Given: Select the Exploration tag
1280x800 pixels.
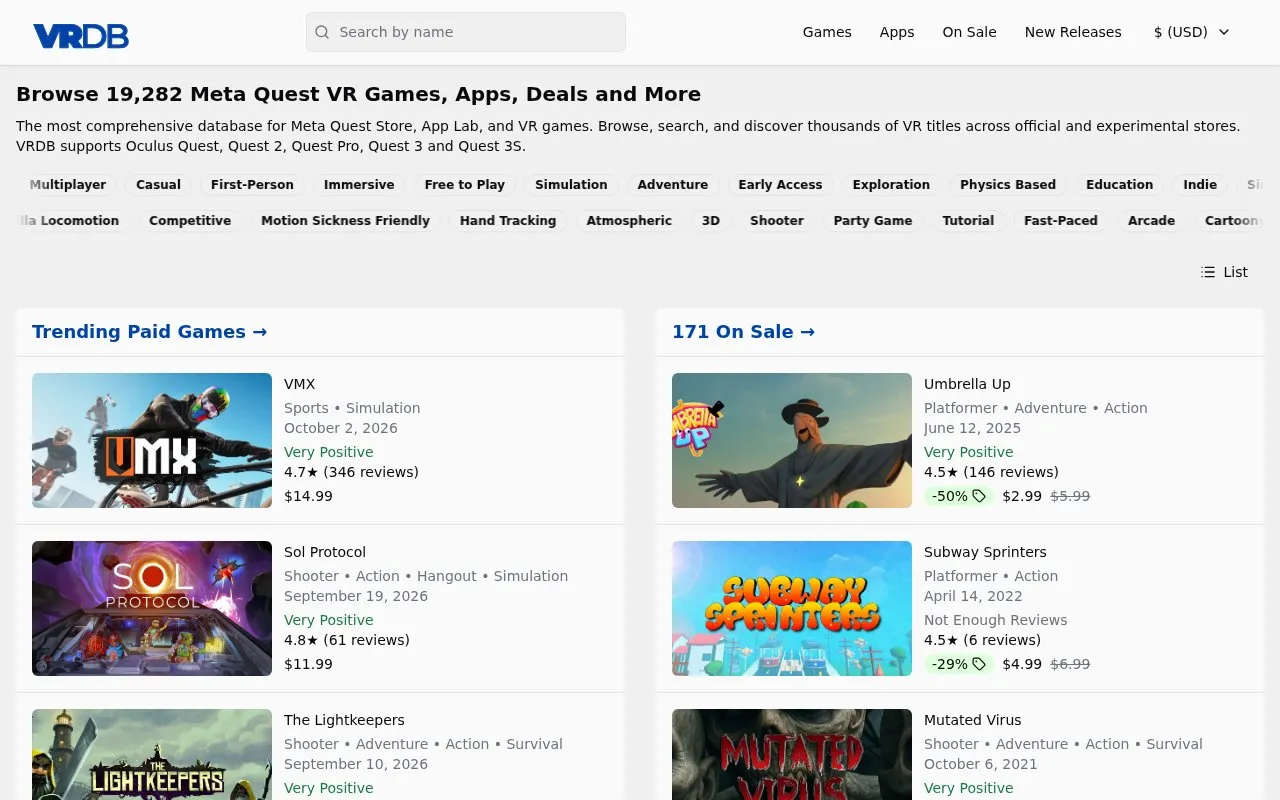Looking at the screenshot, I should [x=891, y=185].
